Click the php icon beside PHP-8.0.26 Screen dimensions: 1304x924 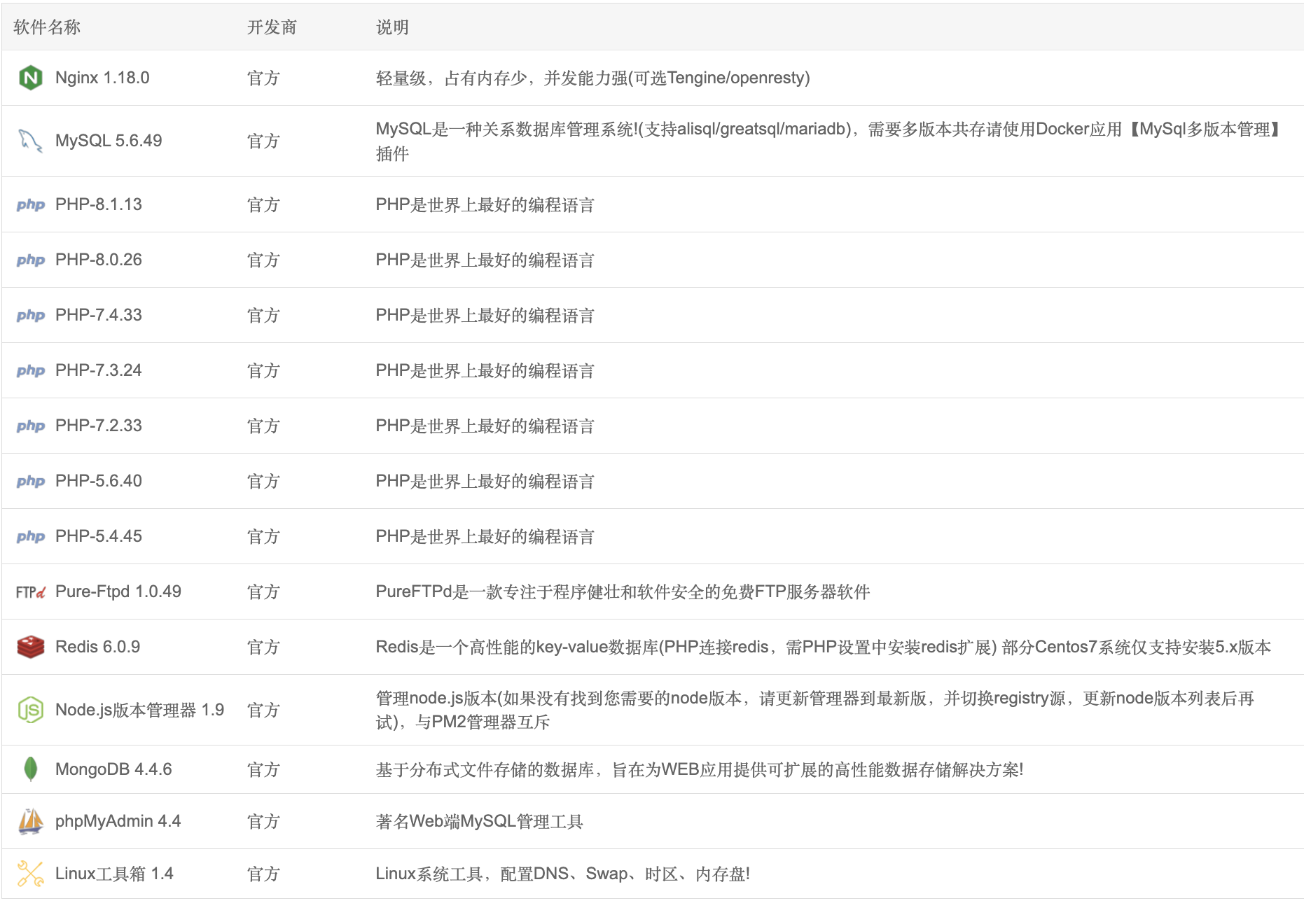[x=30, y=260]
